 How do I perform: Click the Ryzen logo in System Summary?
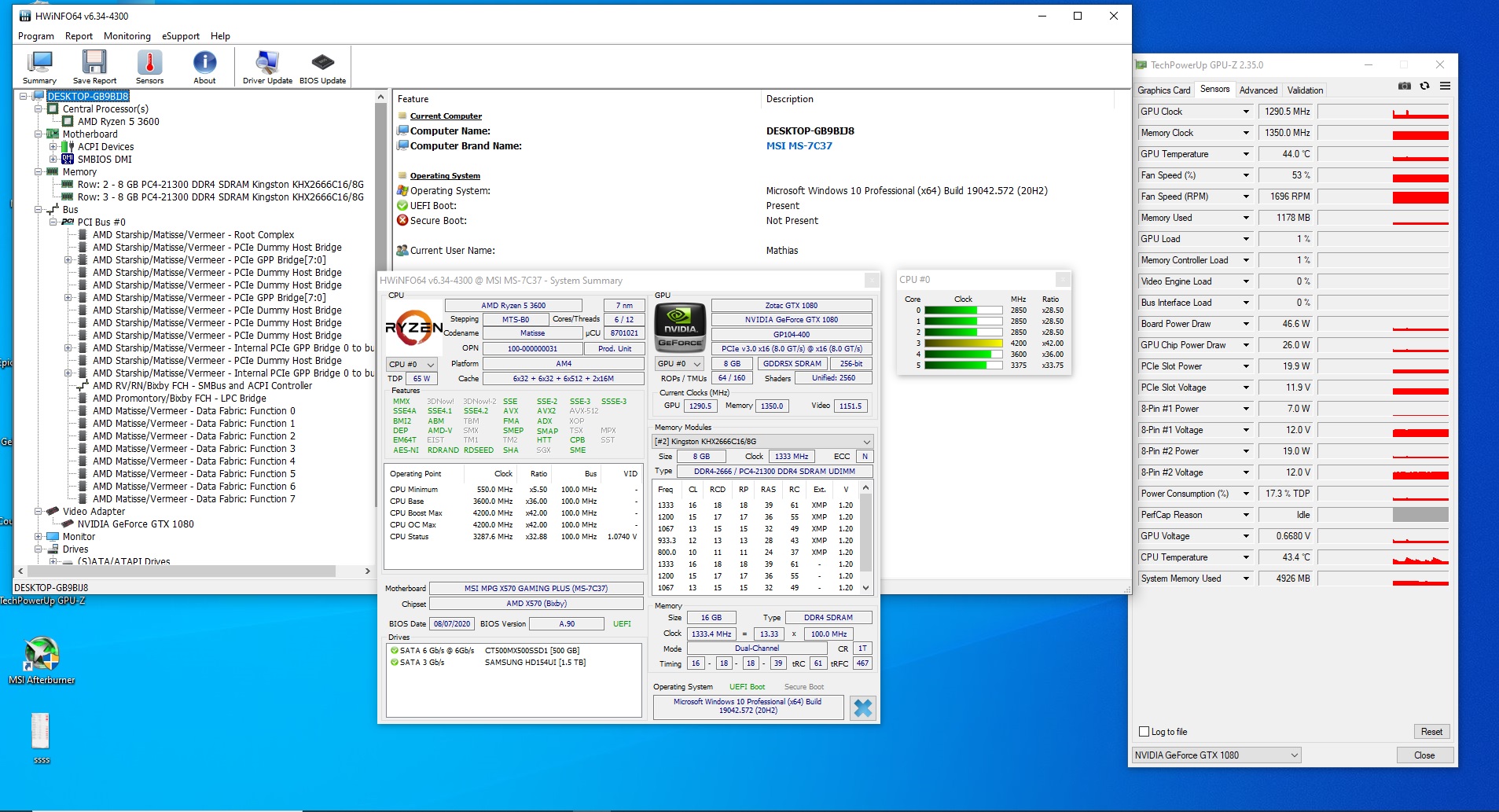[413, 328]
